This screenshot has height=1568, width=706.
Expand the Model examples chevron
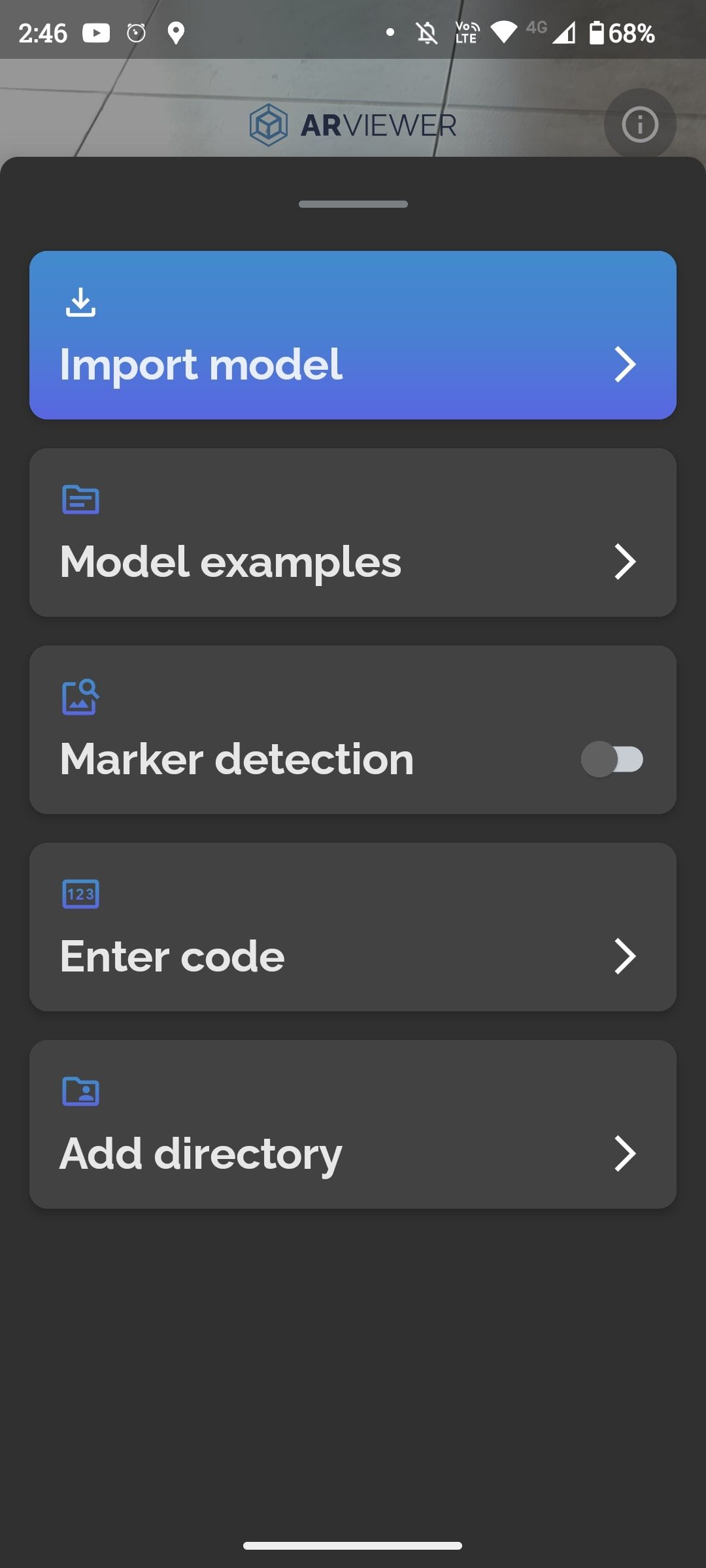click(625, 562)
